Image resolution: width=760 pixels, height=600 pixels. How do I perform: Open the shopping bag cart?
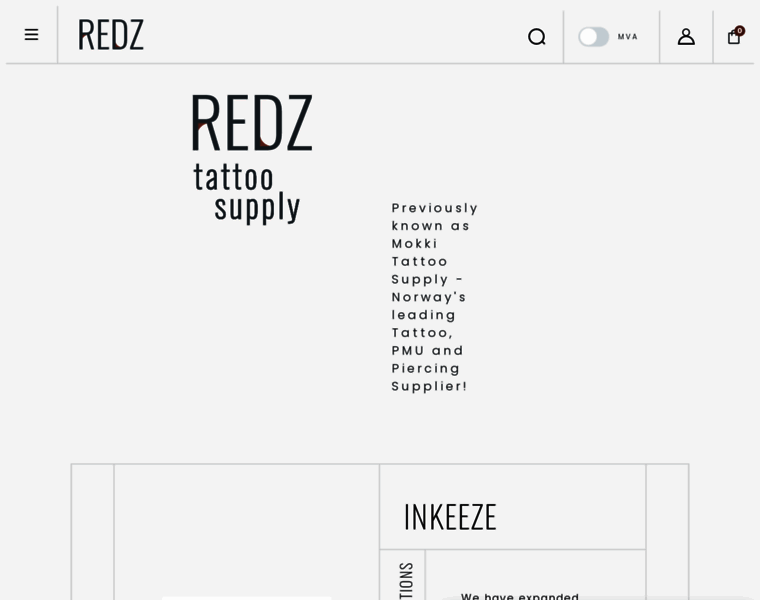click(734, 37)
